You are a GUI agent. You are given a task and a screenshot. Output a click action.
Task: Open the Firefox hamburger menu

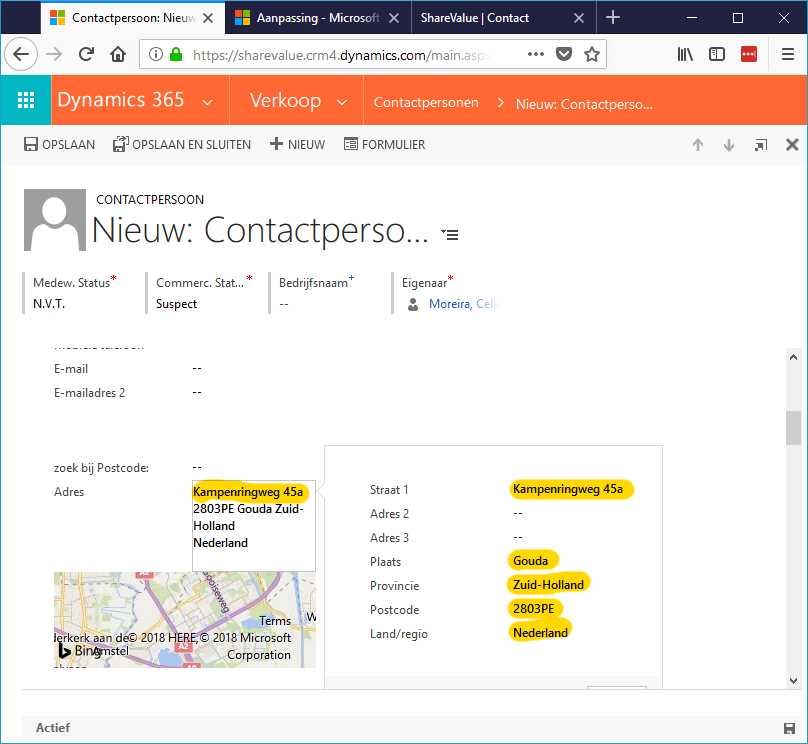point(787,54)
